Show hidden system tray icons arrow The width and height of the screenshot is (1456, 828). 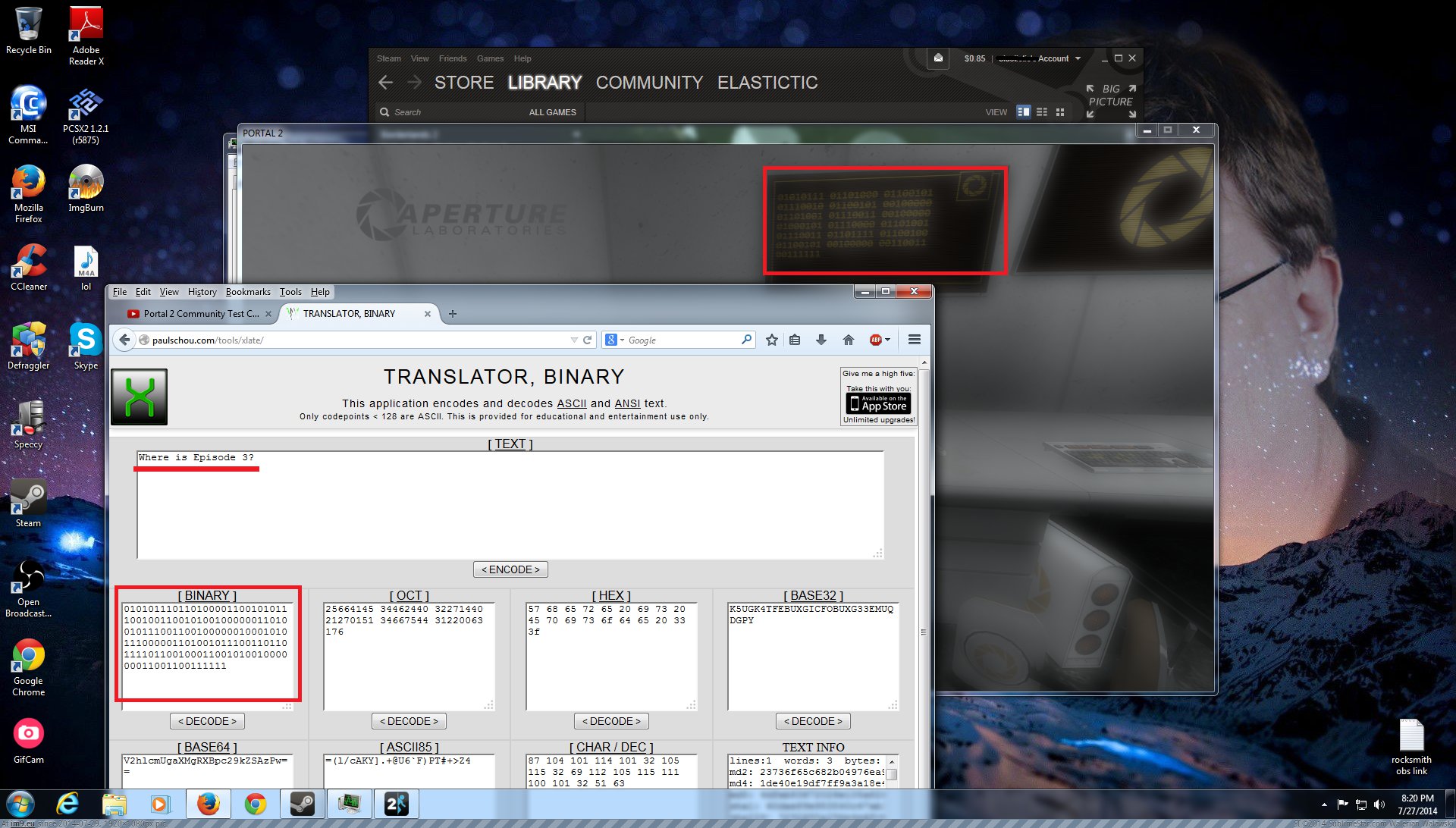tap(1324, 804)
